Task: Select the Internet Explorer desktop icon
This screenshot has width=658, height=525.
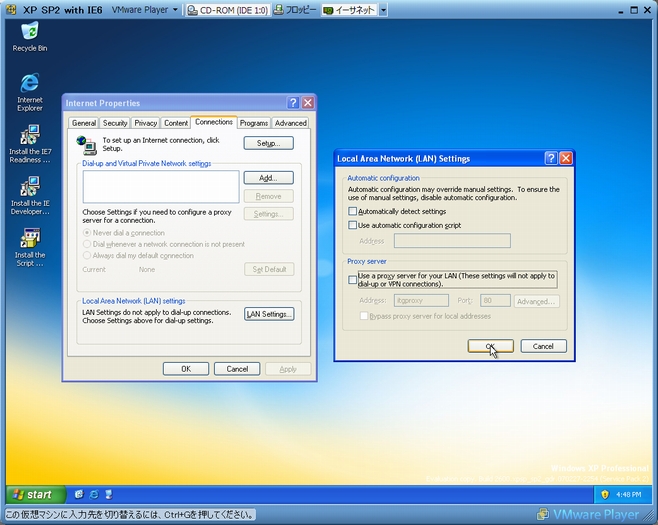Action: pos(29,92)
